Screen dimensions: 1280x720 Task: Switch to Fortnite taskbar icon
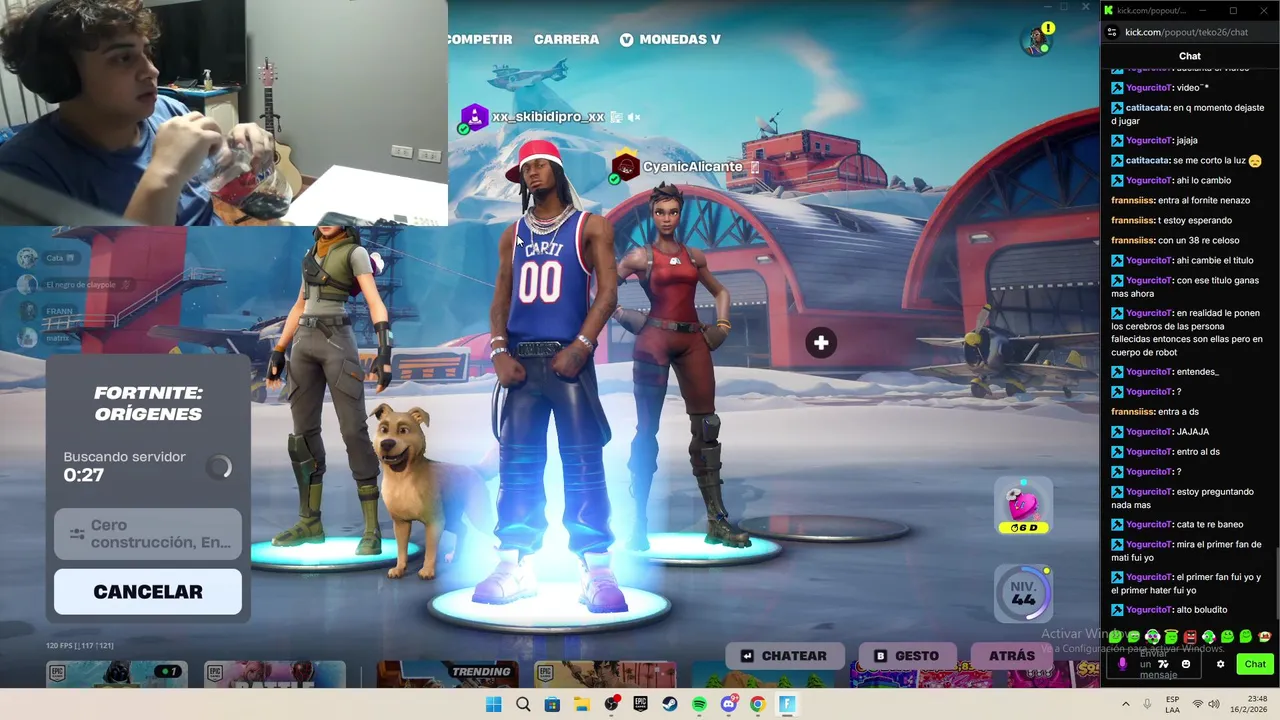coord(787,705)
